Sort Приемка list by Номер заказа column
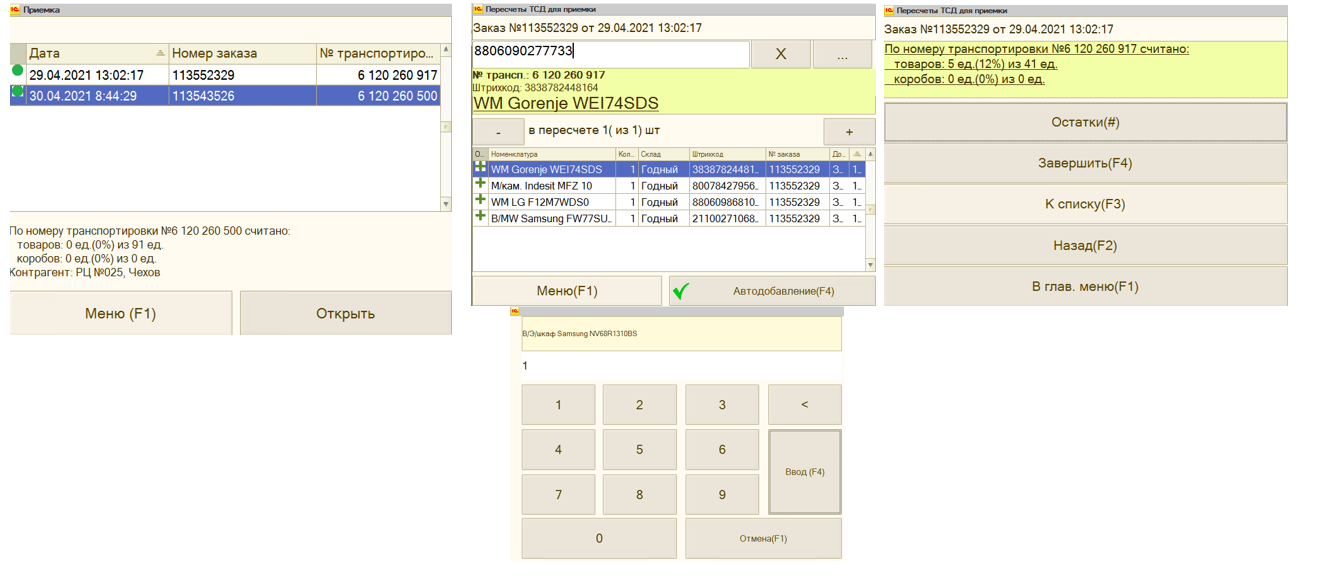 coord(242,53)
